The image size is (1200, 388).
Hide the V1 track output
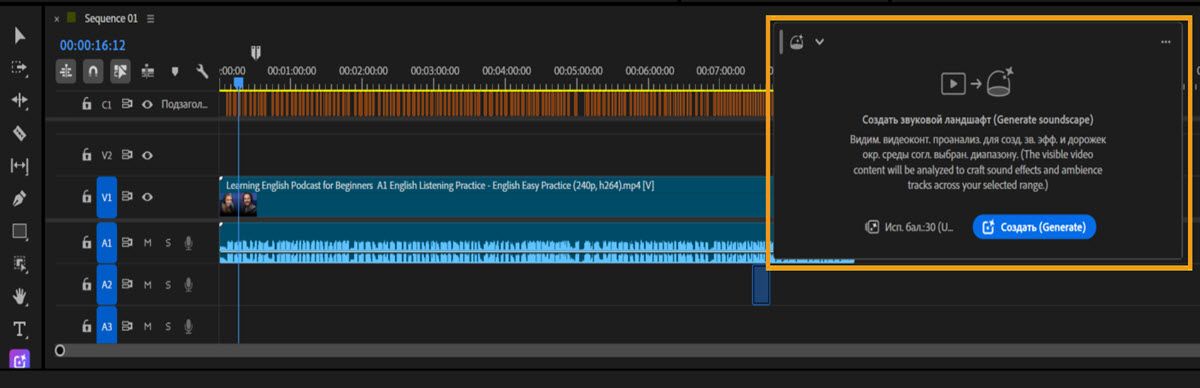click(x=148, y=197)
